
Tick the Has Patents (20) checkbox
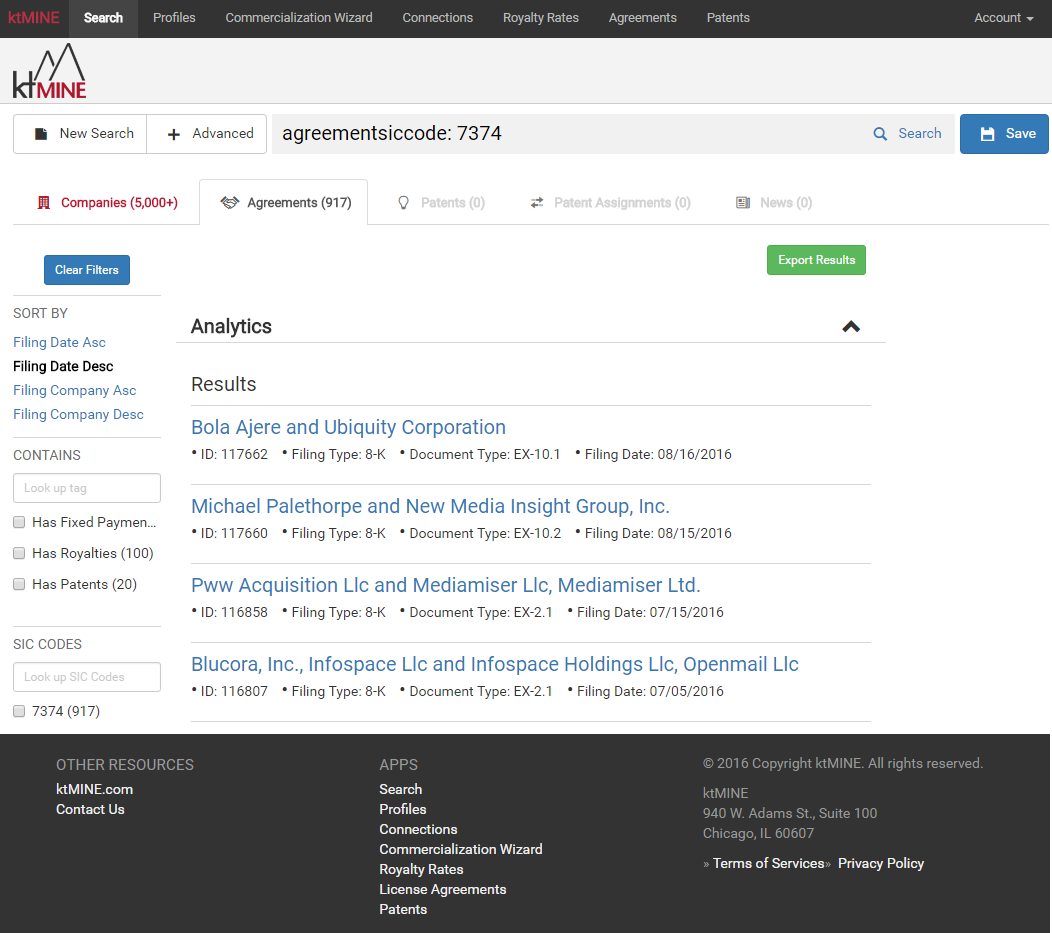[x=19, y=584]
